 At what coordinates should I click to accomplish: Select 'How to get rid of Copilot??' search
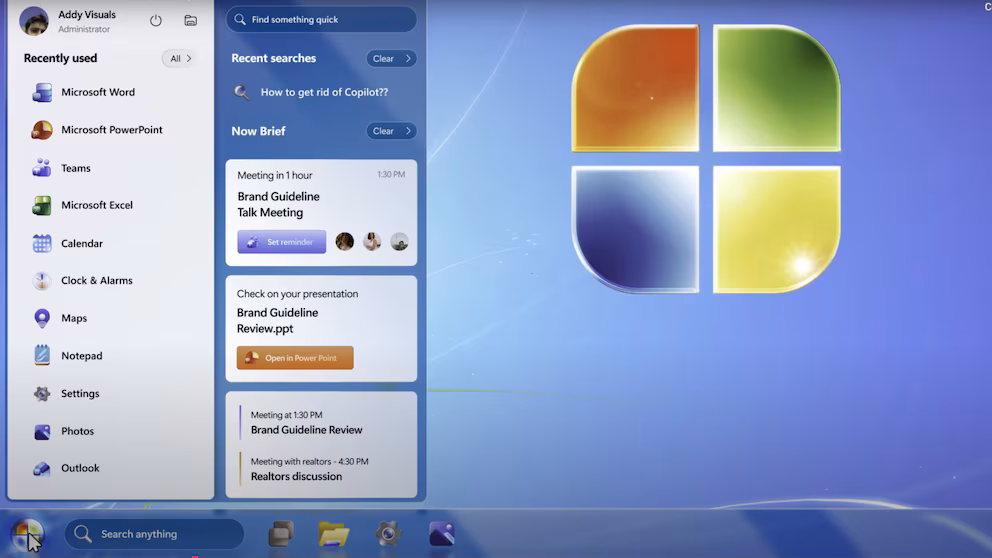pyautogui.click(x=324, y=92)
